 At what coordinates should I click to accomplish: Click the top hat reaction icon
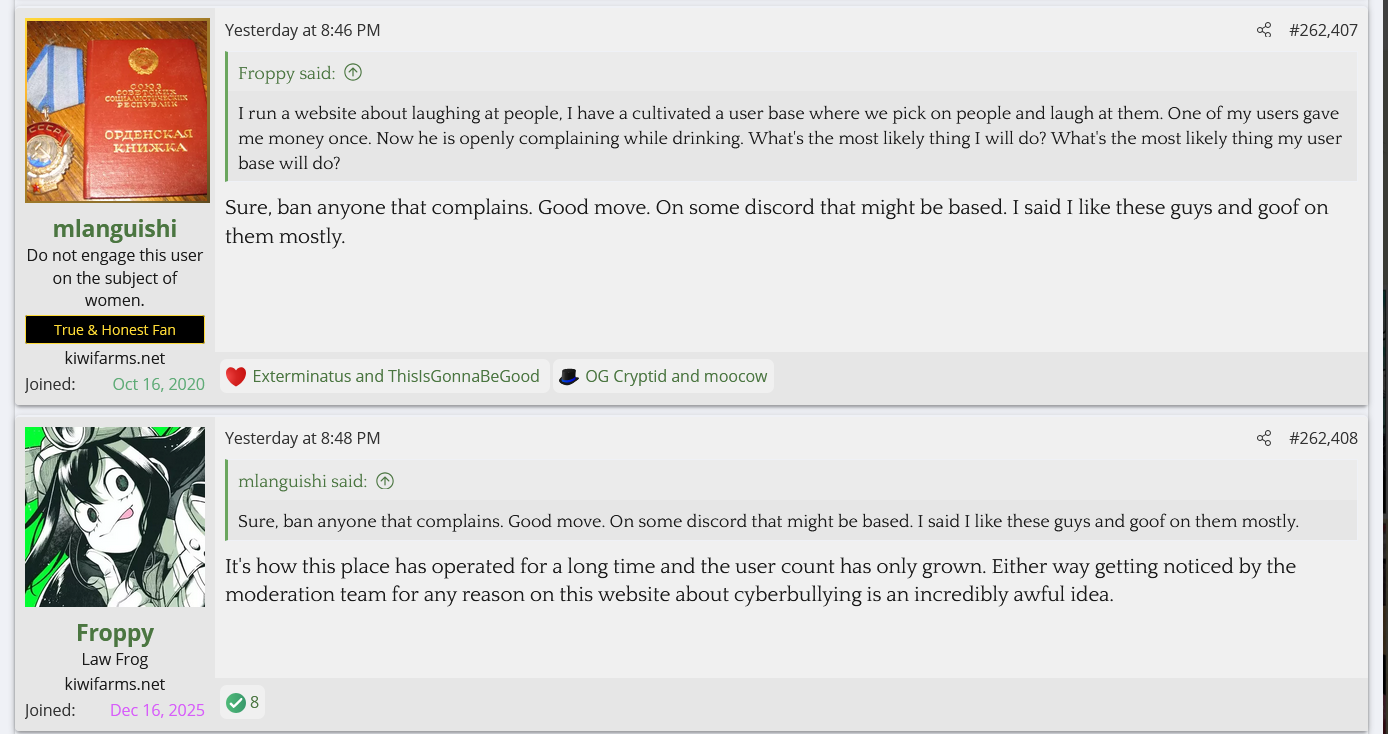[569, 377]
